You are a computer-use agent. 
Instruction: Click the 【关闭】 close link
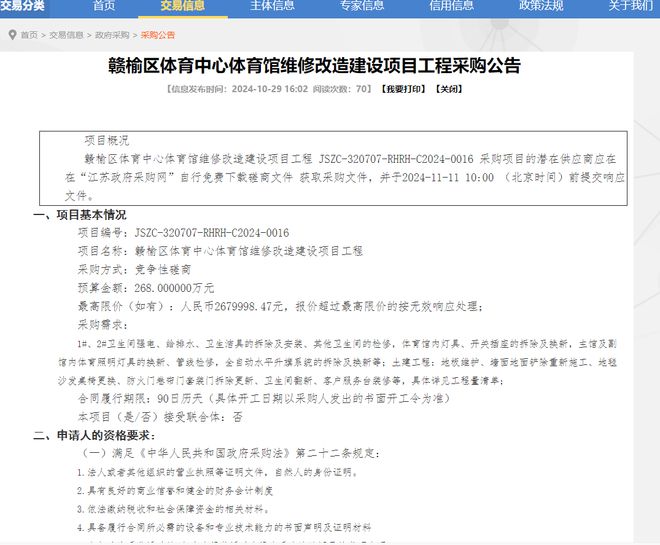(449, 89)
